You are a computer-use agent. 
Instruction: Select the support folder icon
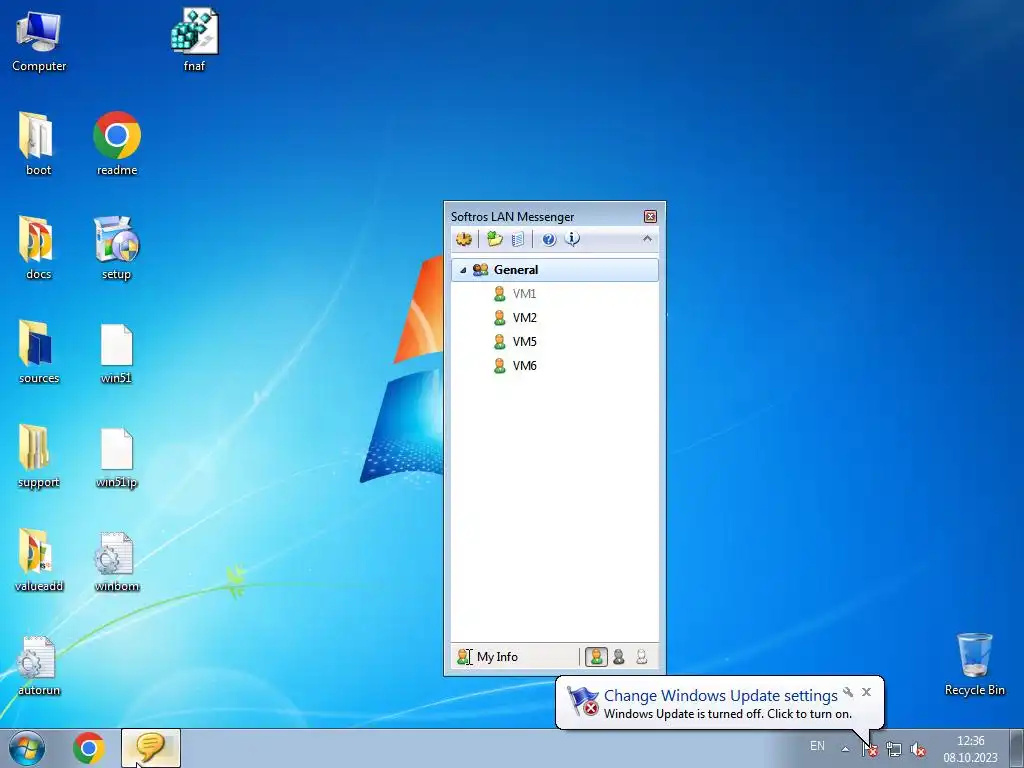click(x=39, y=456)
